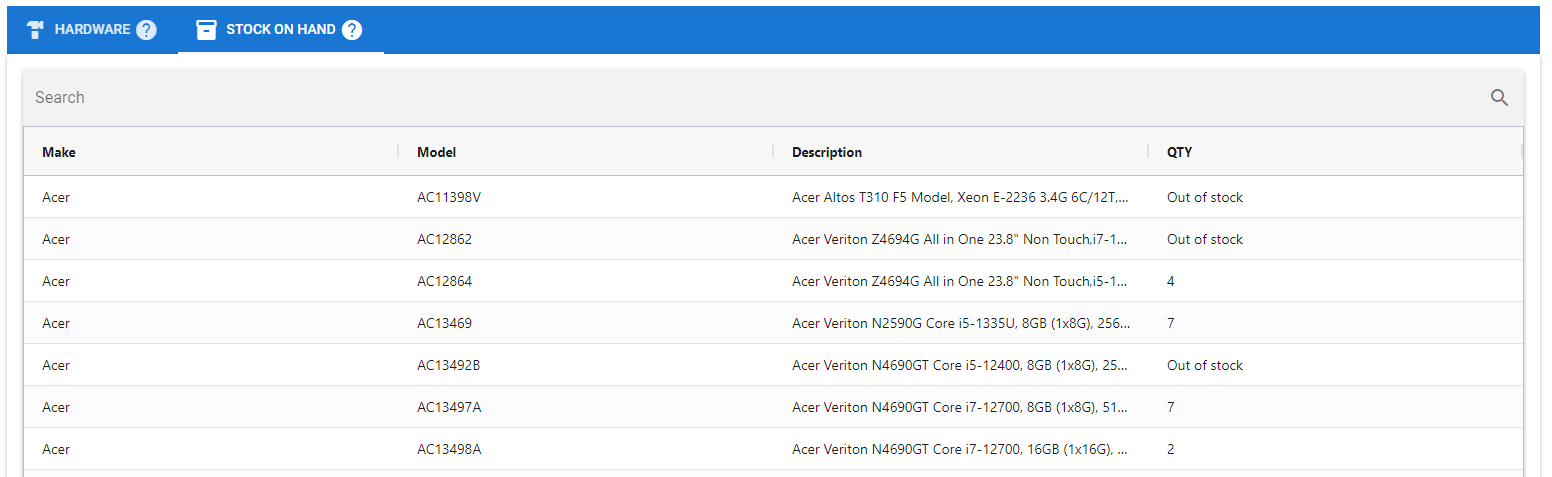Click the magnifying glass search icon

tap(1499, 98)
